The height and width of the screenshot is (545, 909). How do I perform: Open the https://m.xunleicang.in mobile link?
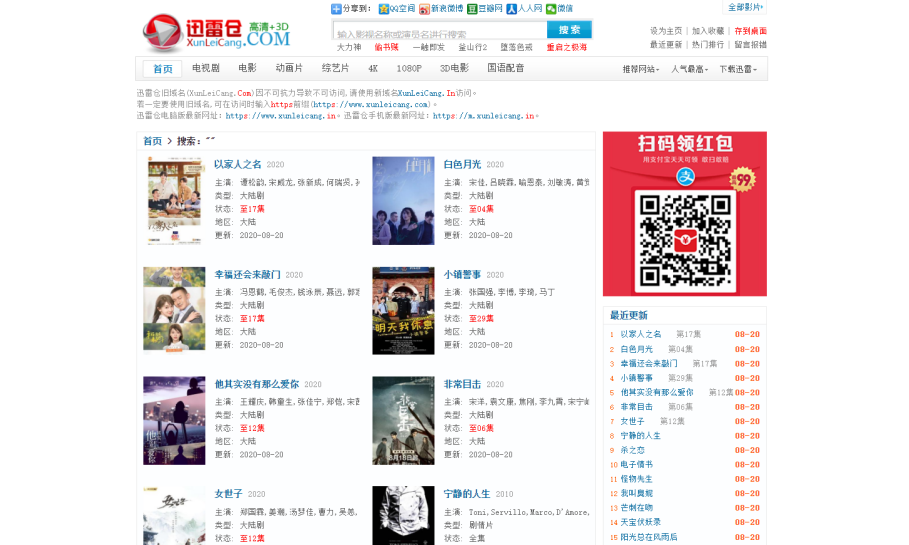pyautogui.click(x=483, y=116)
